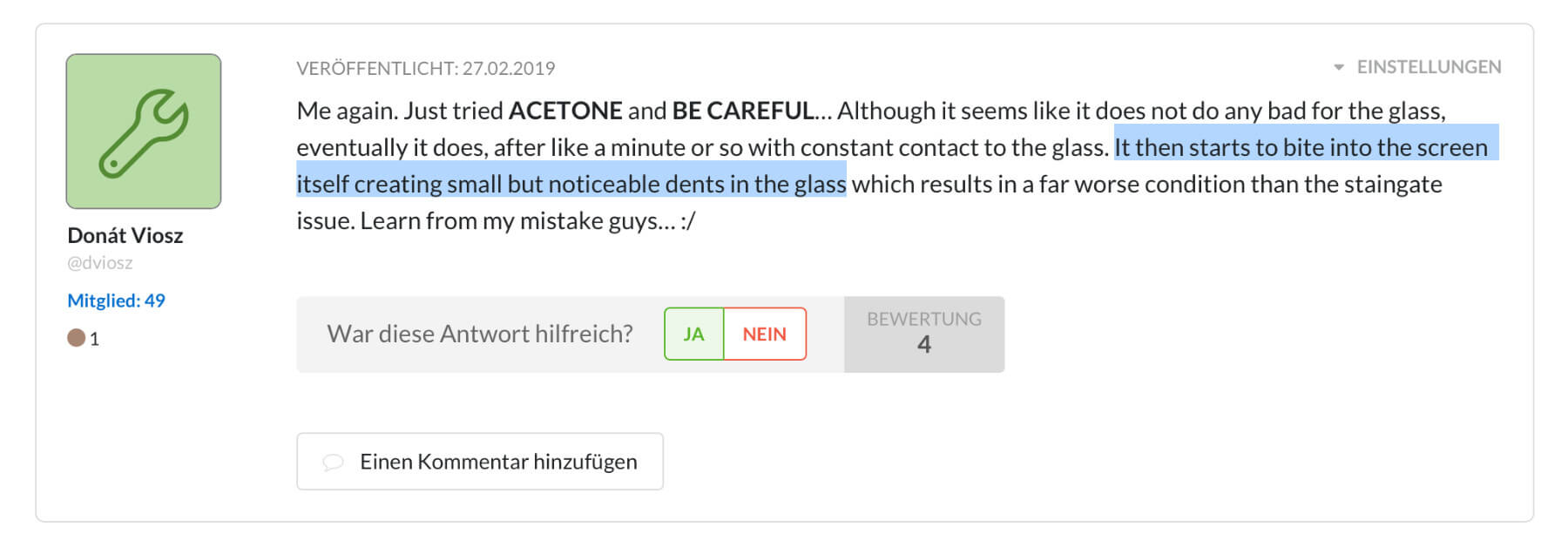Viewport: 1568px width, 547px height.
Task: Click the bronze badge dot icon
Action: (76, 338)
